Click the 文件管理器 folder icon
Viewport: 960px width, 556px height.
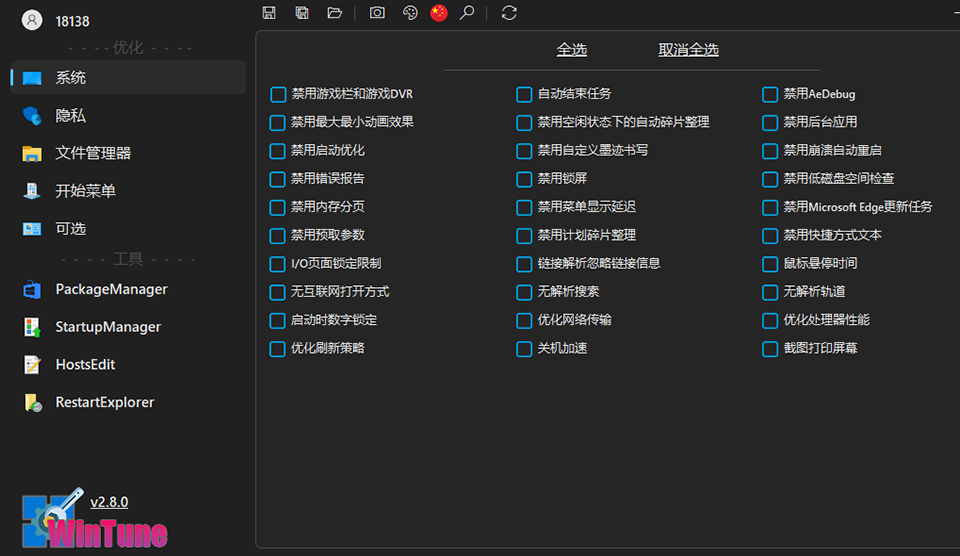coord(32,153)
